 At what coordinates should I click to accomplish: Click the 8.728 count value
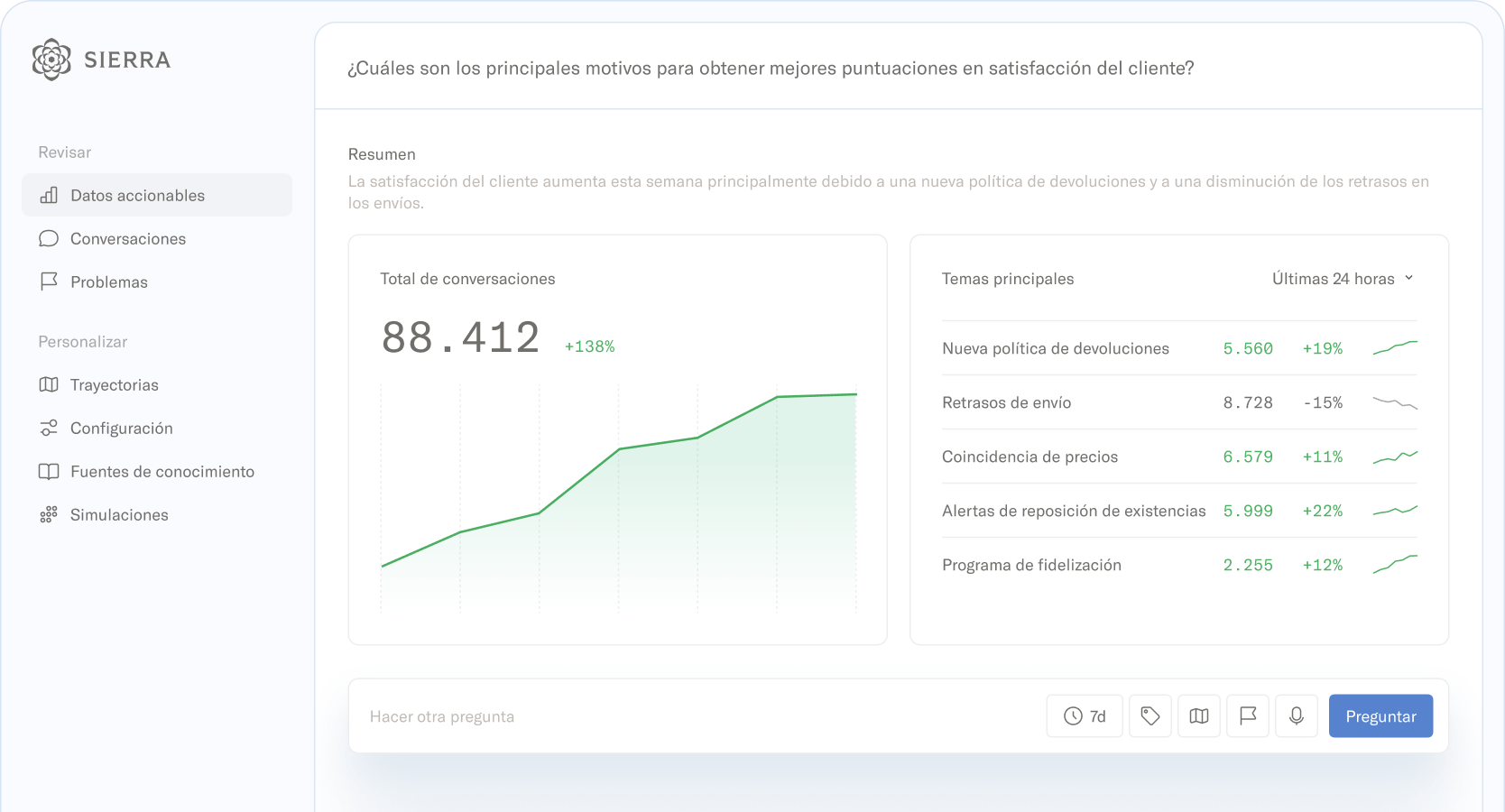click(x=1248, y=402)
